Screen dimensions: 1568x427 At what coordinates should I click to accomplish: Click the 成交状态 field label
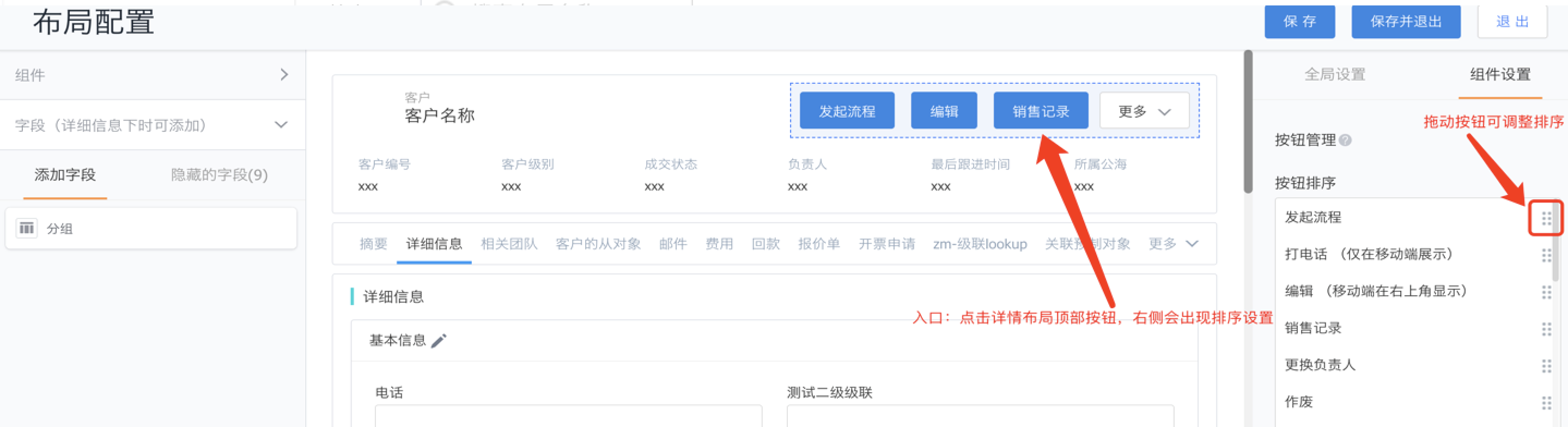670,164
